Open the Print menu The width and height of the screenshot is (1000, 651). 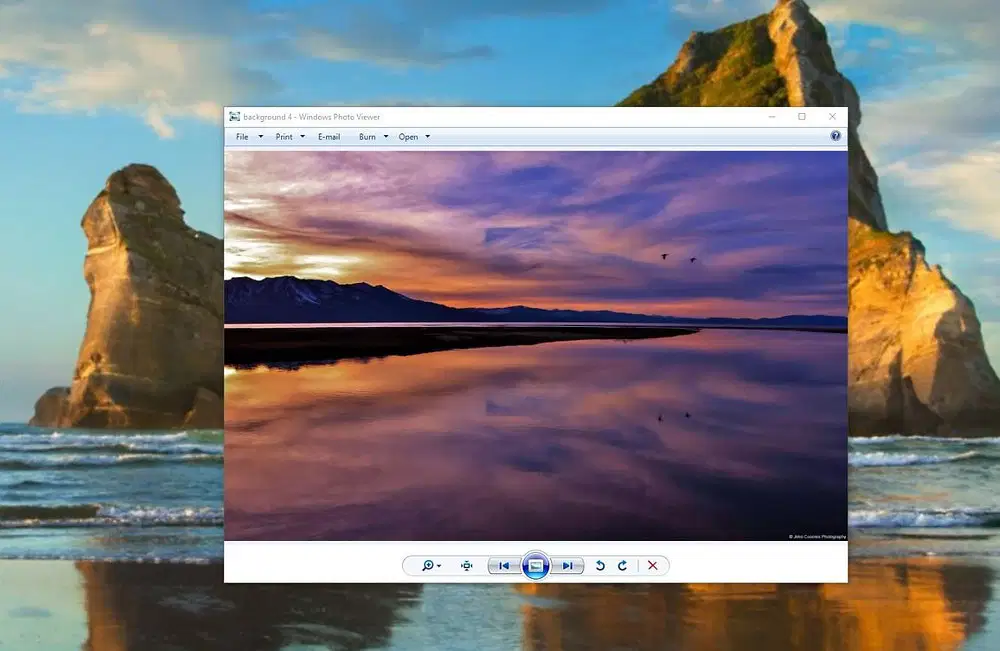click(284, 136)
